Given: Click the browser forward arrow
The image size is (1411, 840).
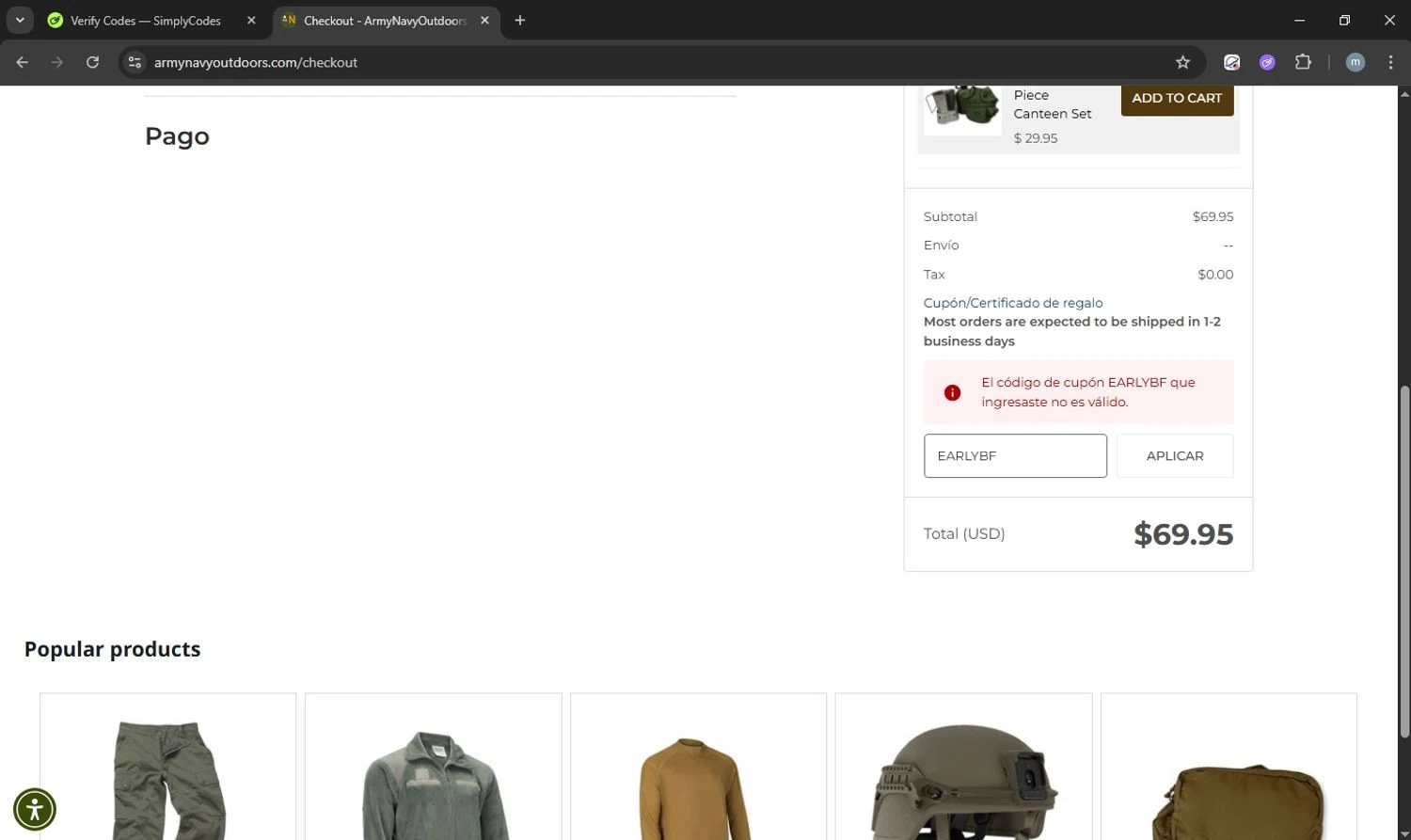Looking at the screenshot, I should pos(57,62).
